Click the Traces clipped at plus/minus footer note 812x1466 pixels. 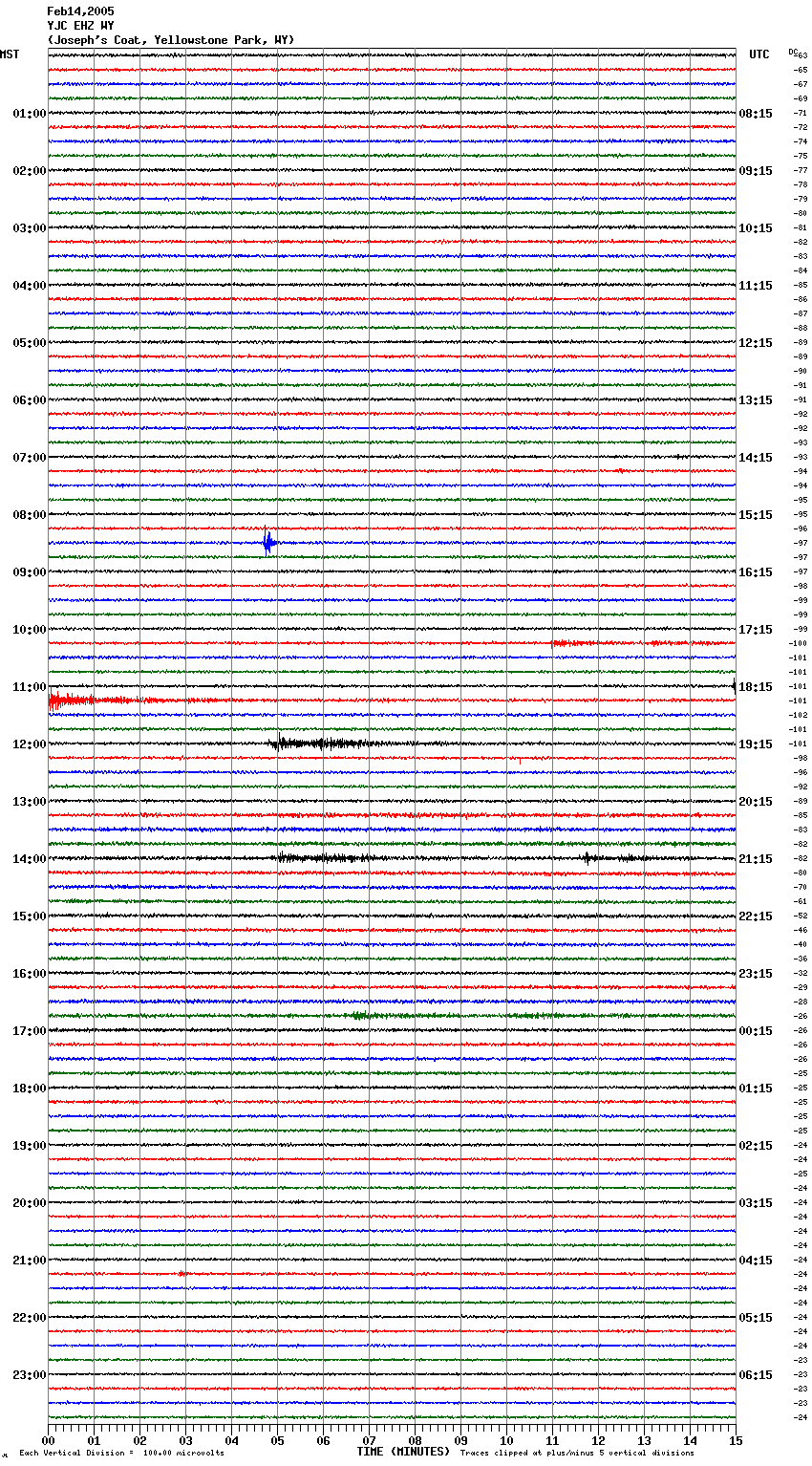pos(577,1453)
